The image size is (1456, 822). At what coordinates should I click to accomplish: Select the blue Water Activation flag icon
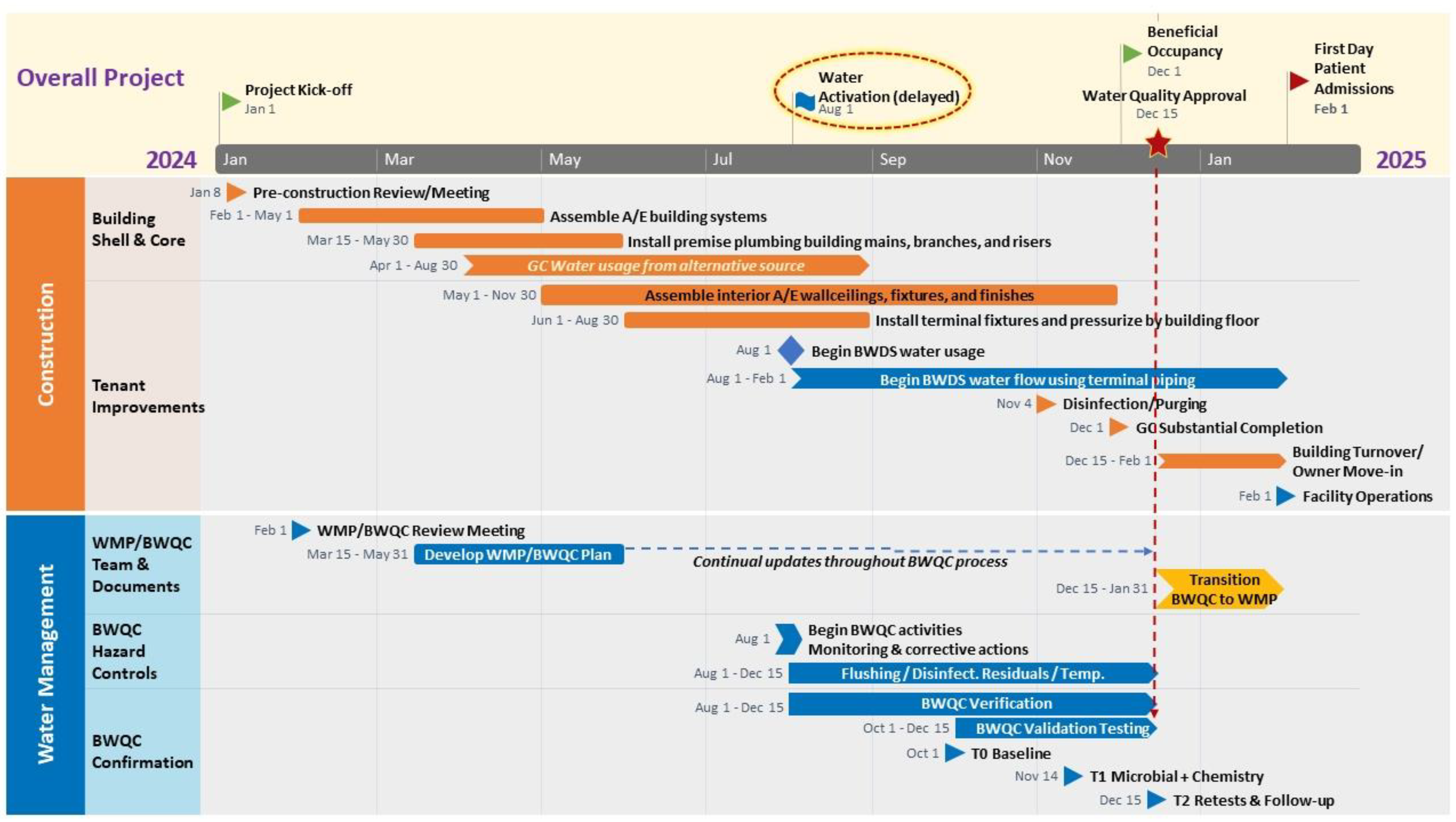[x=804, y=102]
